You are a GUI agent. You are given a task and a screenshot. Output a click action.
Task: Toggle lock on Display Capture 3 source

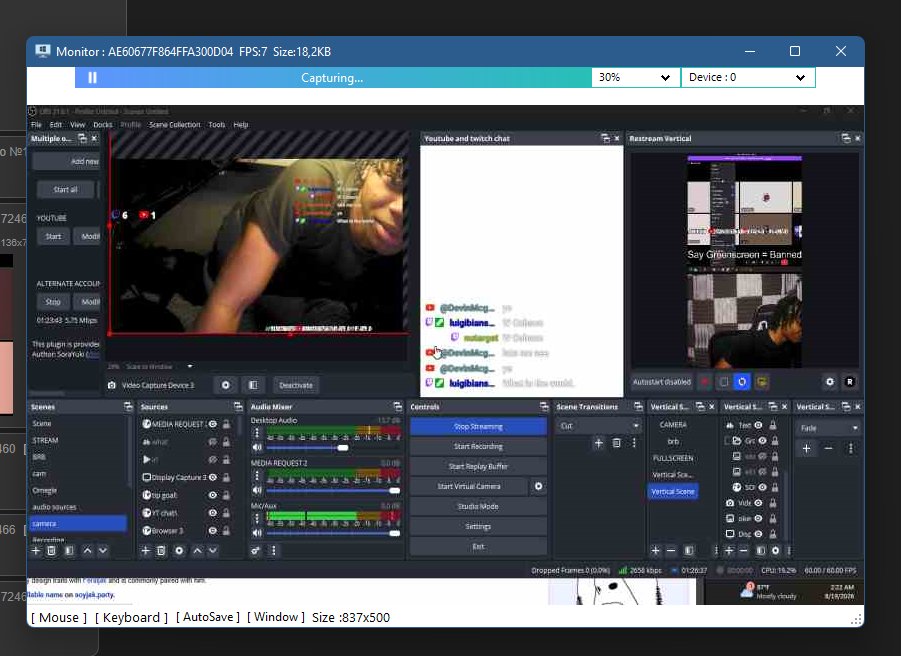pyautogui.click(x=226, y=477)
